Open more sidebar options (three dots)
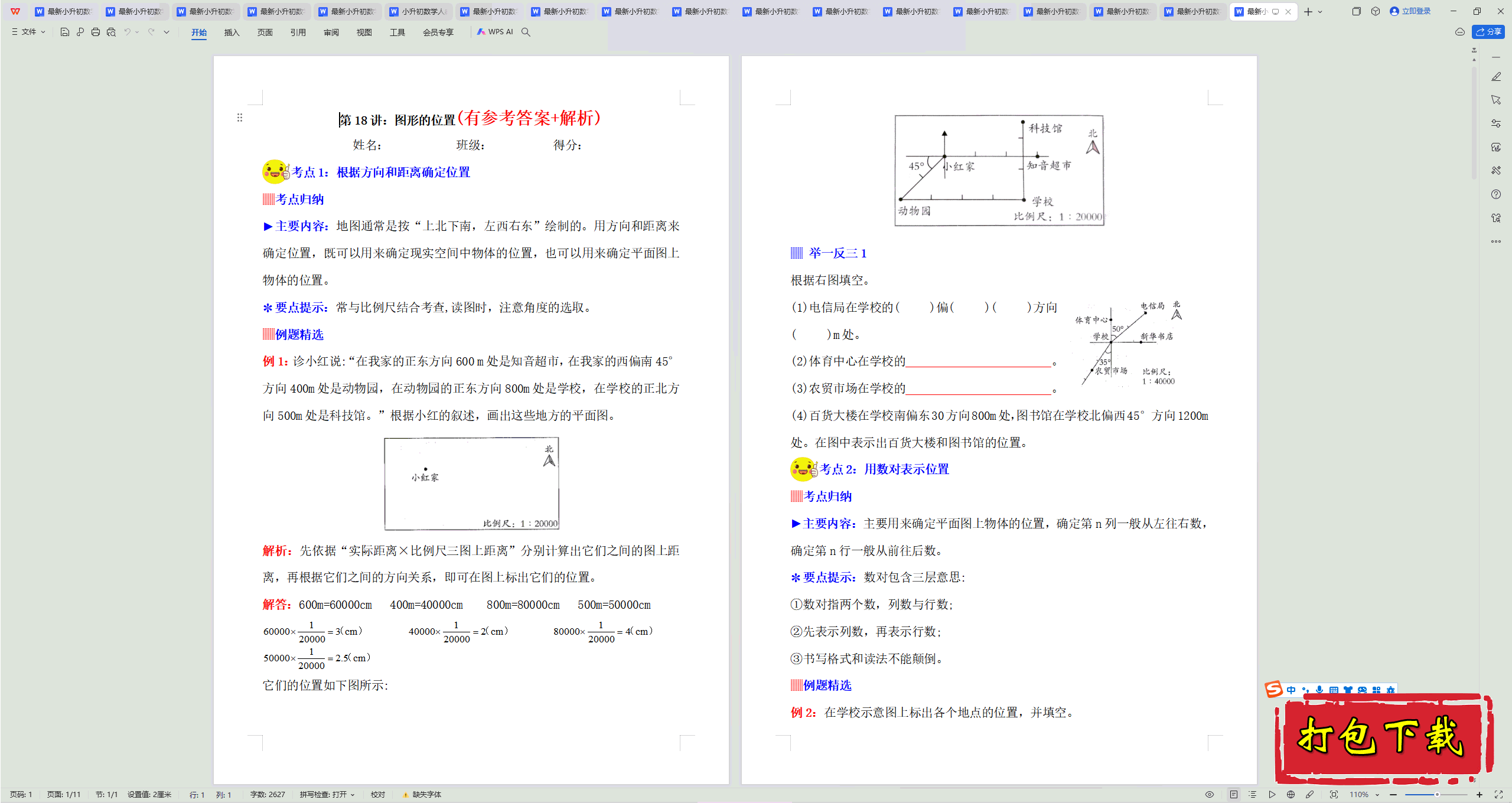 click(x=1496, y=241)
